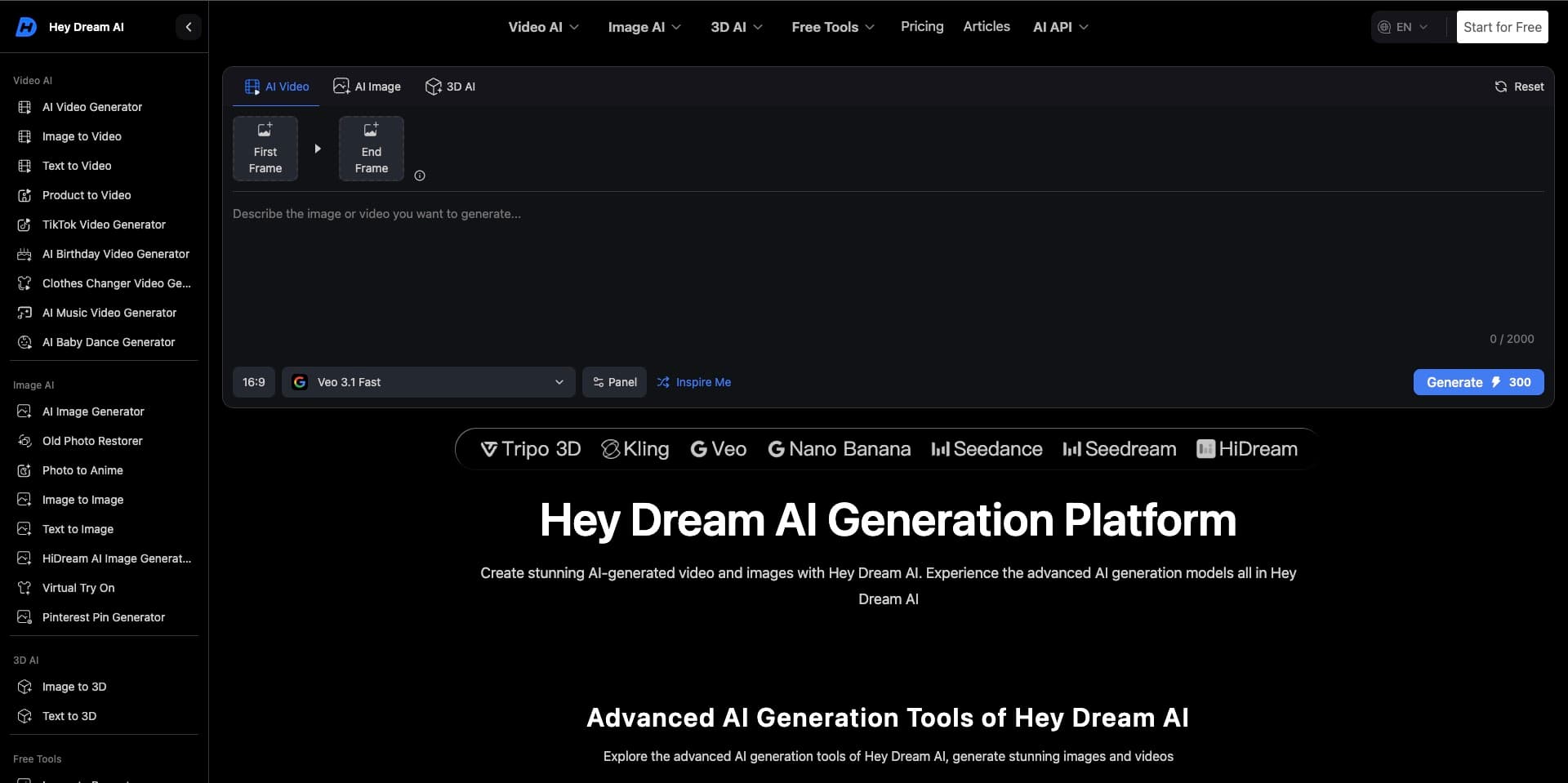The height and width of the screenshot is (783, 1568).
Task: Open the EN language selector
Action: coord(1403,27)
